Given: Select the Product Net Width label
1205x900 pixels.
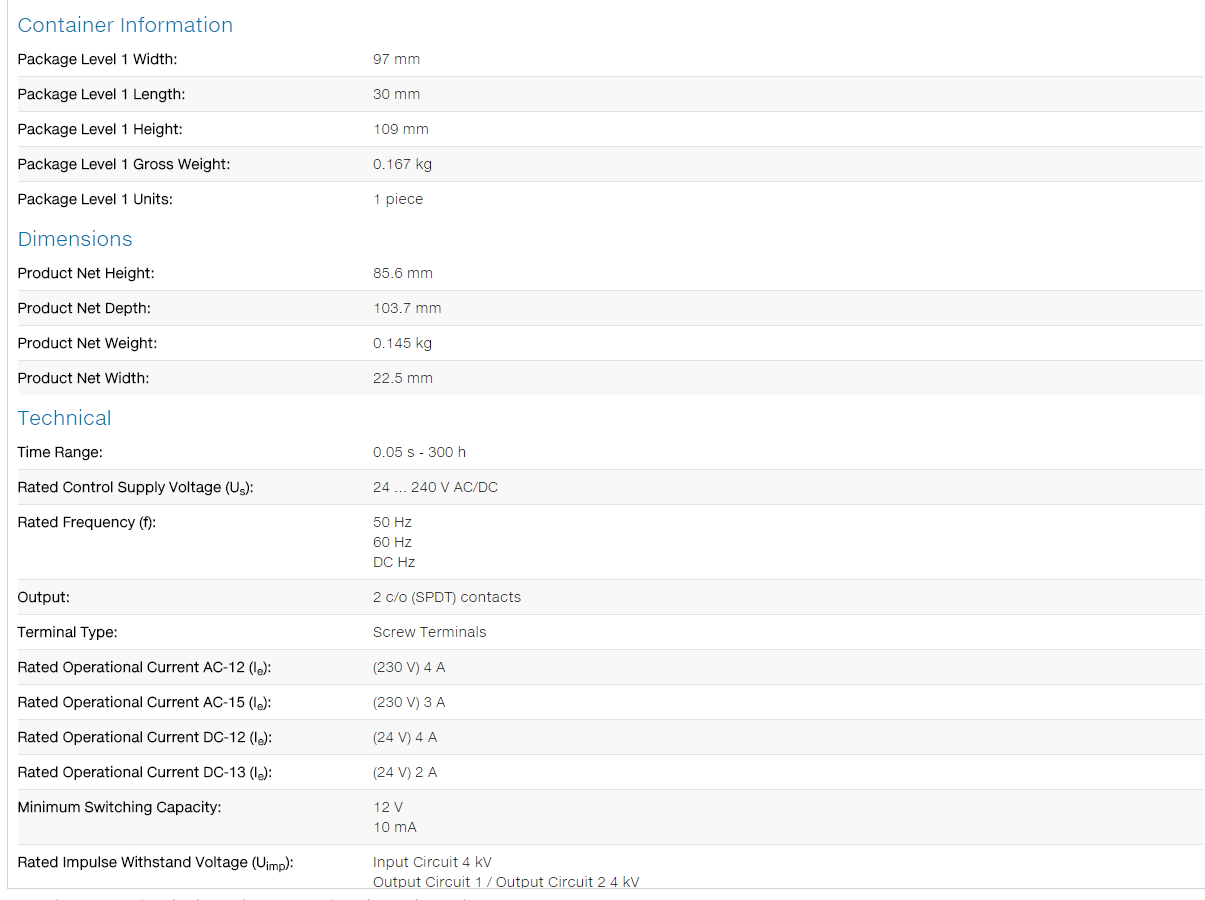Looking at the screenshot, I should point(84,378).
